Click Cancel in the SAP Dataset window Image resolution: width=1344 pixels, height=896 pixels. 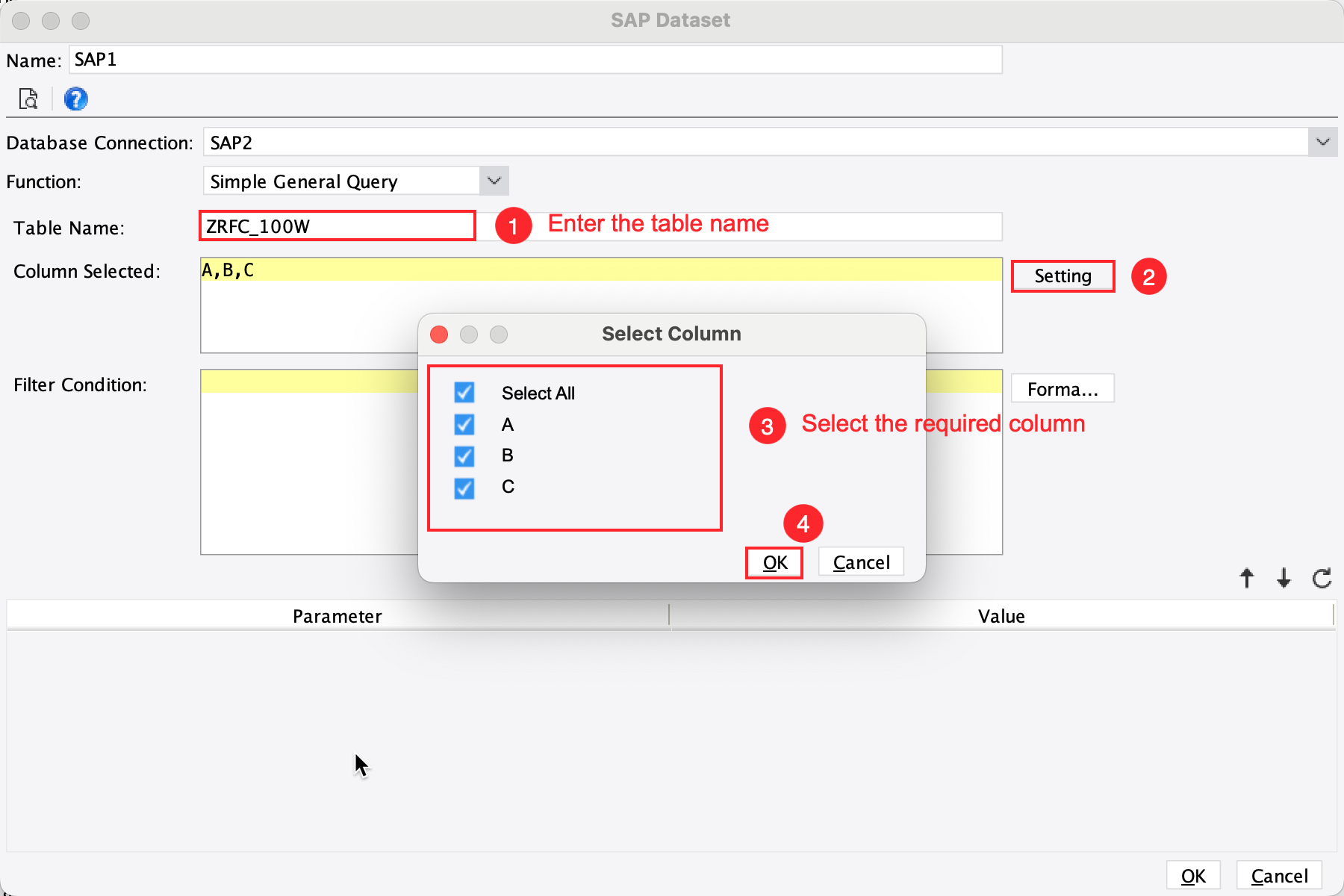point(1279,876)
